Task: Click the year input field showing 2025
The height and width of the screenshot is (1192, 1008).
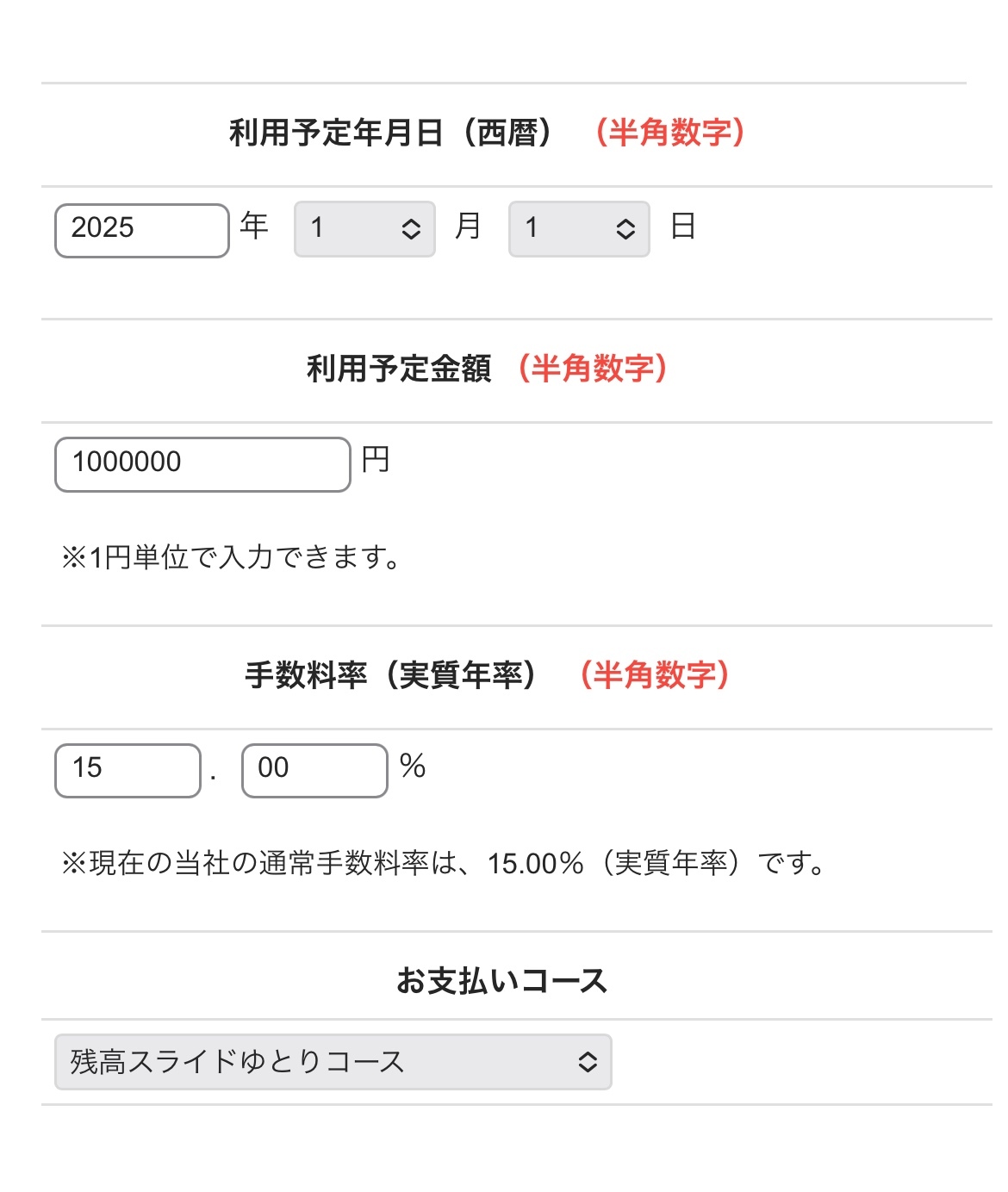Action: (142, 230)
